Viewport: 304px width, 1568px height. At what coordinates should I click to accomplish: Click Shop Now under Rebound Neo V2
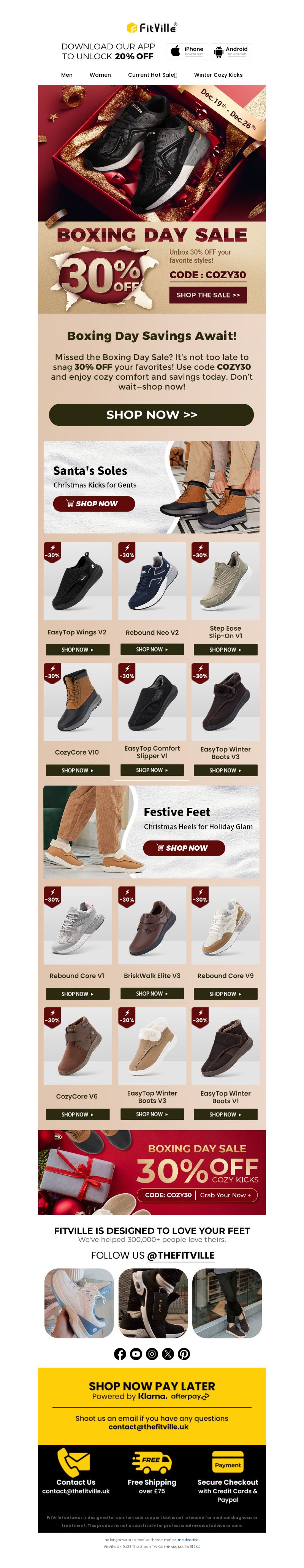[152, 649]
